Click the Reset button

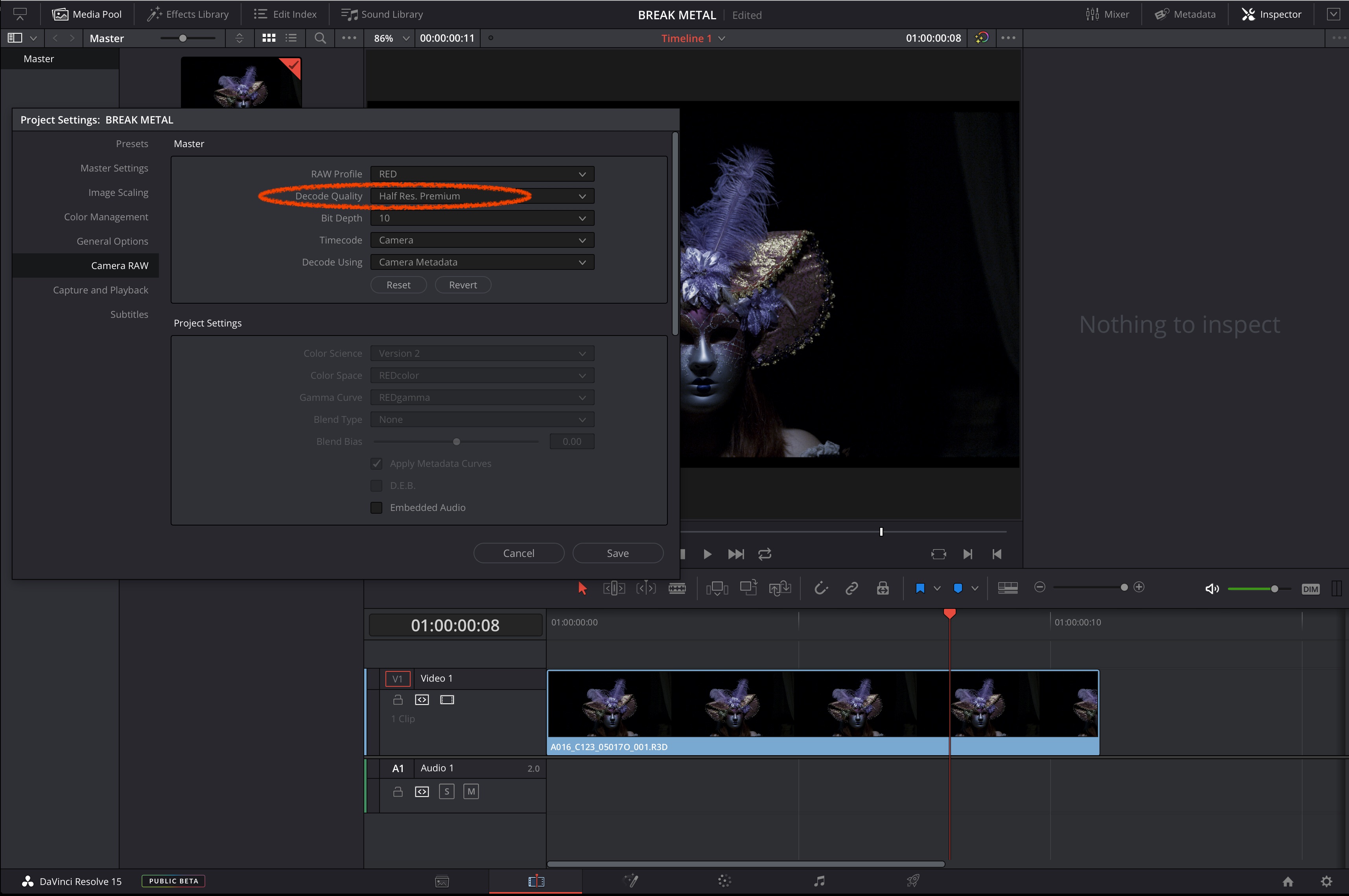398,284
